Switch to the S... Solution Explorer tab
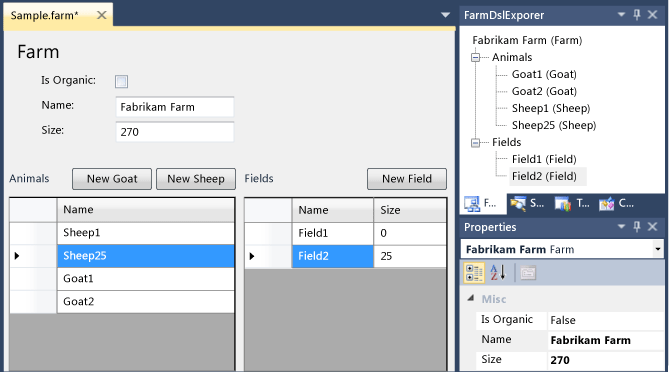The image size is (669, 372). coord(527,204)
